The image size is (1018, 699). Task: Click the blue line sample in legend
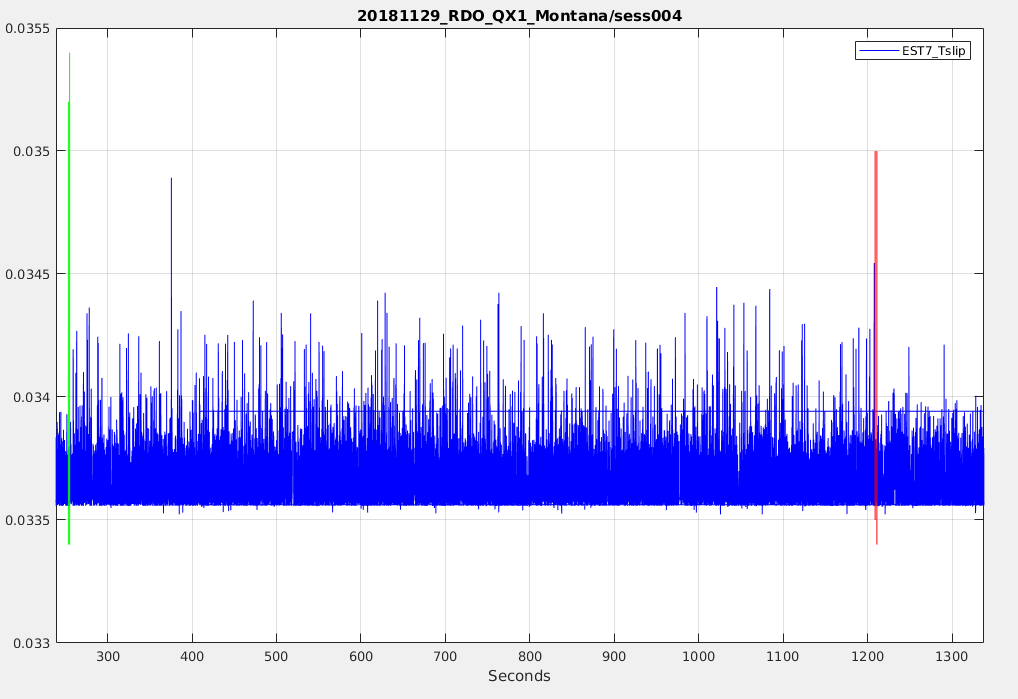click(877, 50)
